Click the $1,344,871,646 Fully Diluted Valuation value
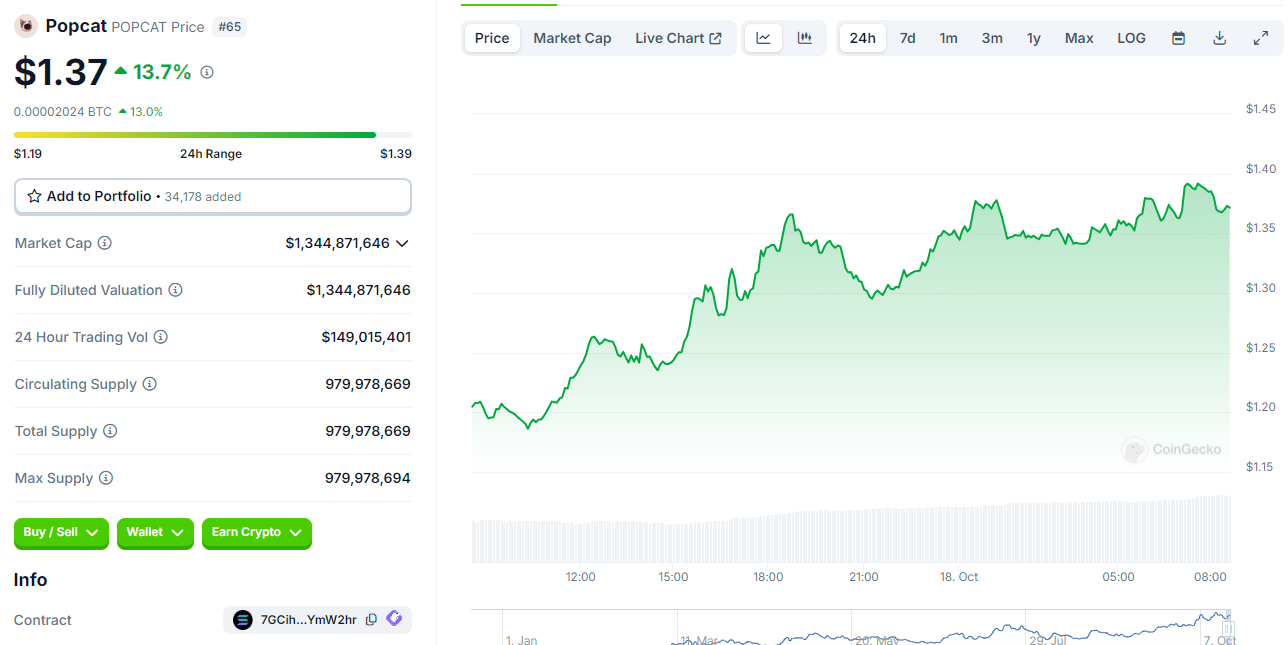The width and height of the screenshot is (1288, 645). tap(359, 290)
